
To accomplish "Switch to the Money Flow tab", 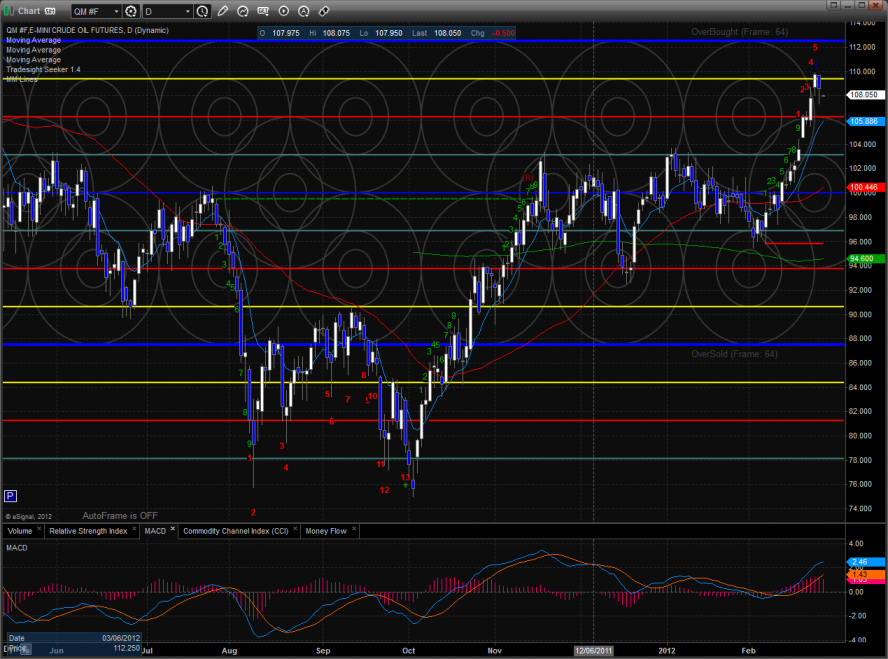I will 326,530.
